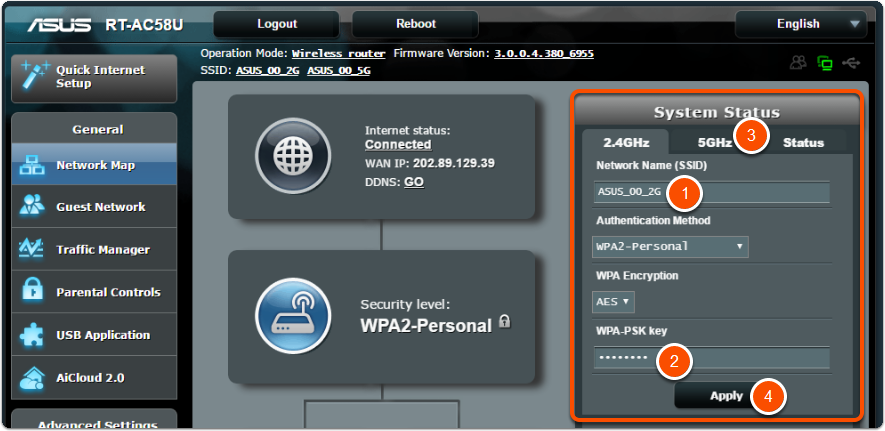Click the Network Name (SSID) input field

pyautogui.click(x=711, y=192)
